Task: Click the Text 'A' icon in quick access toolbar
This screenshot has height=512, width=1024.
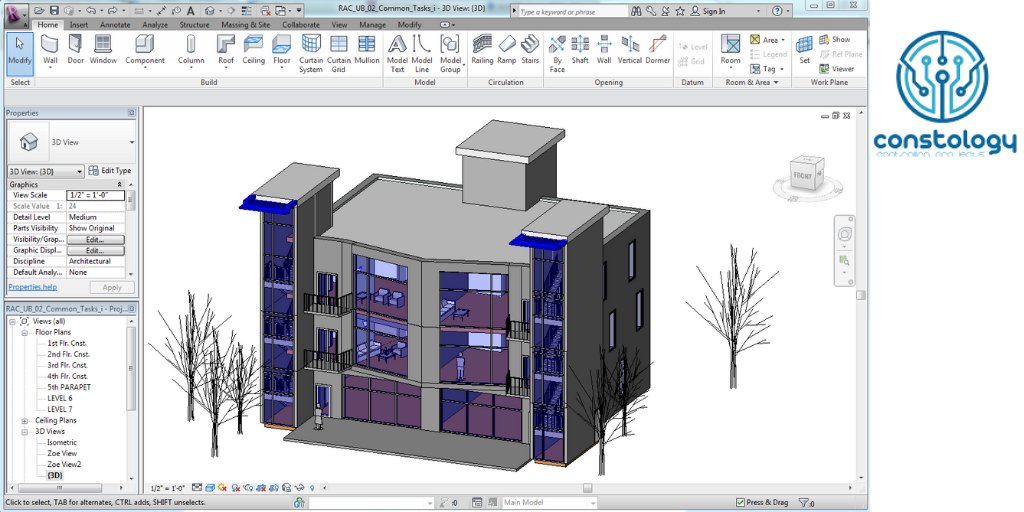Action: tap(191, 10)
